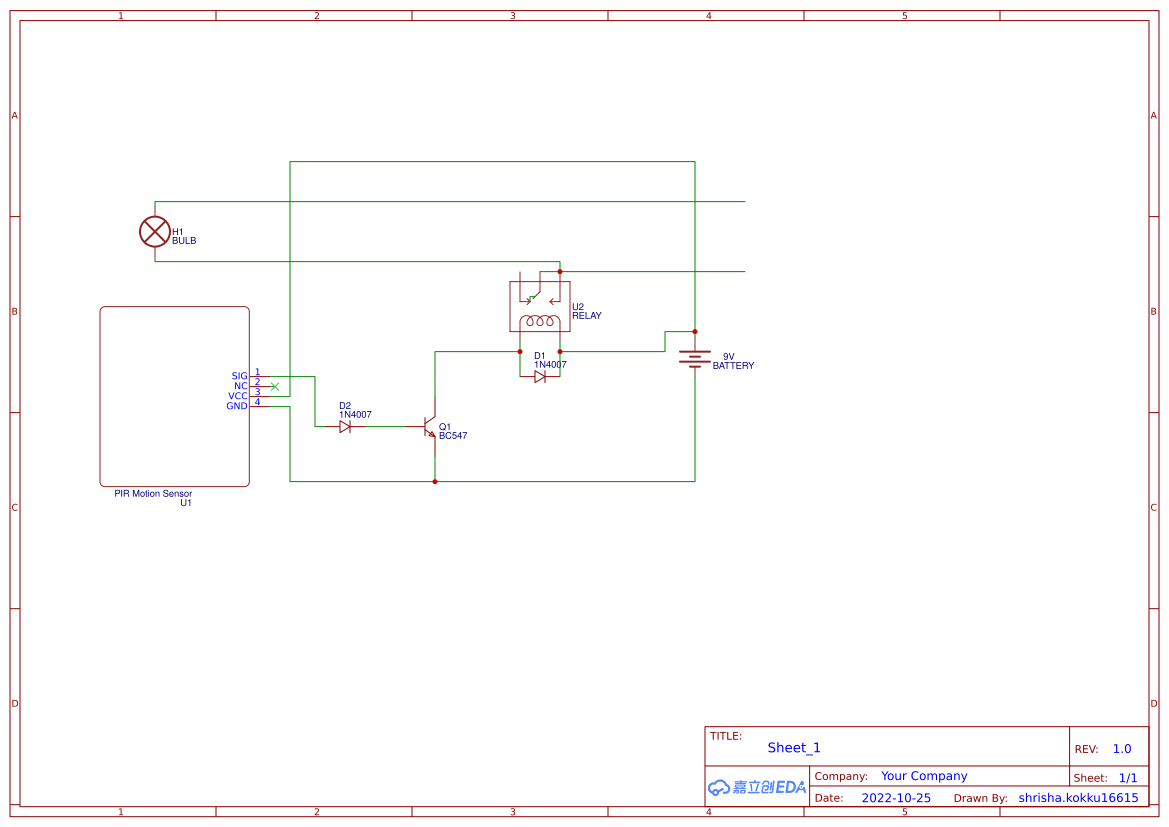
Task: Click the Sheet_1 title text
Action: click(793, 747)
